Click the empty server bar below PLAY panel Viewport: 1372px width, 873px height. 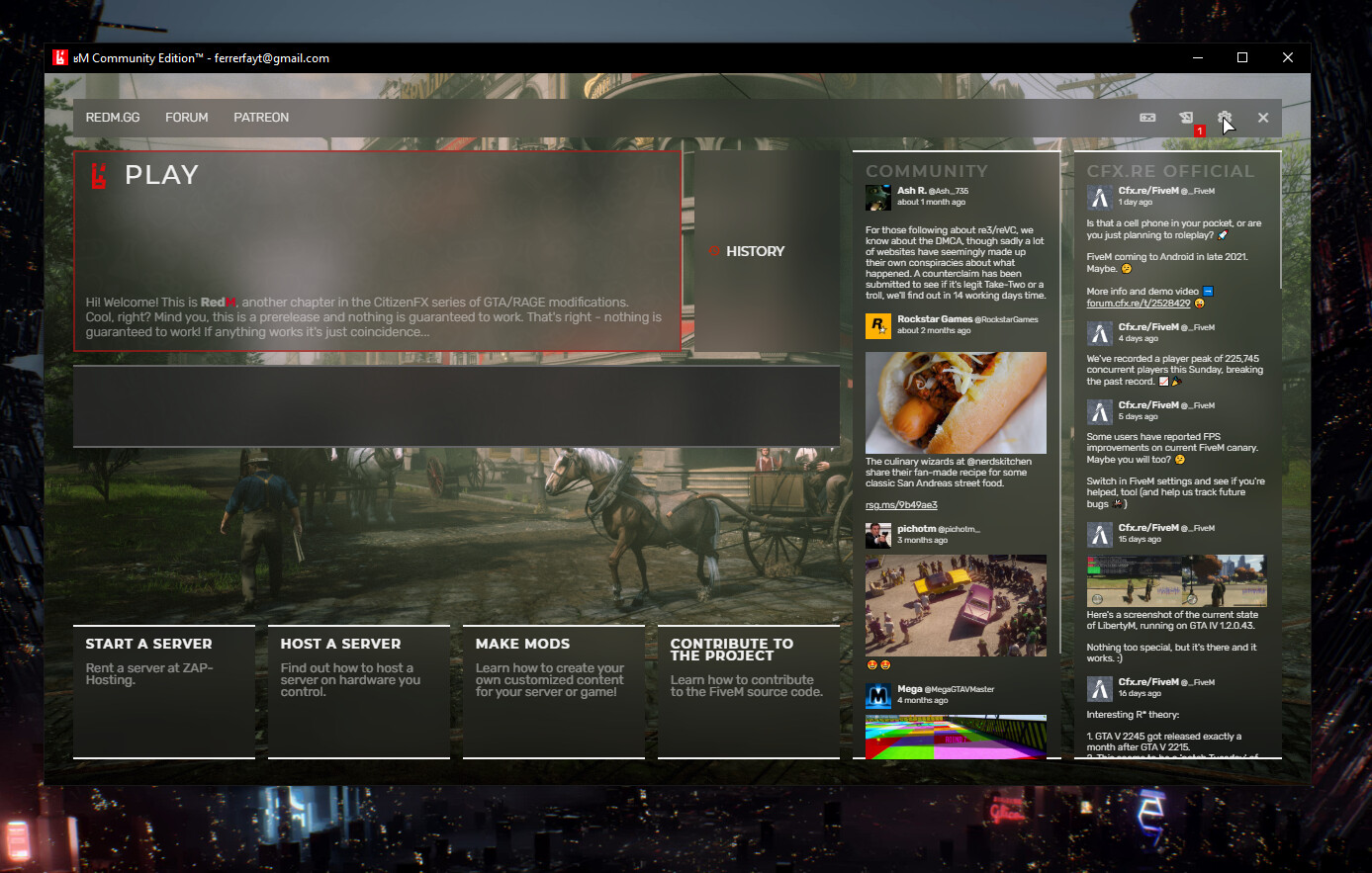pyautogui.click(x=456, y=406)
